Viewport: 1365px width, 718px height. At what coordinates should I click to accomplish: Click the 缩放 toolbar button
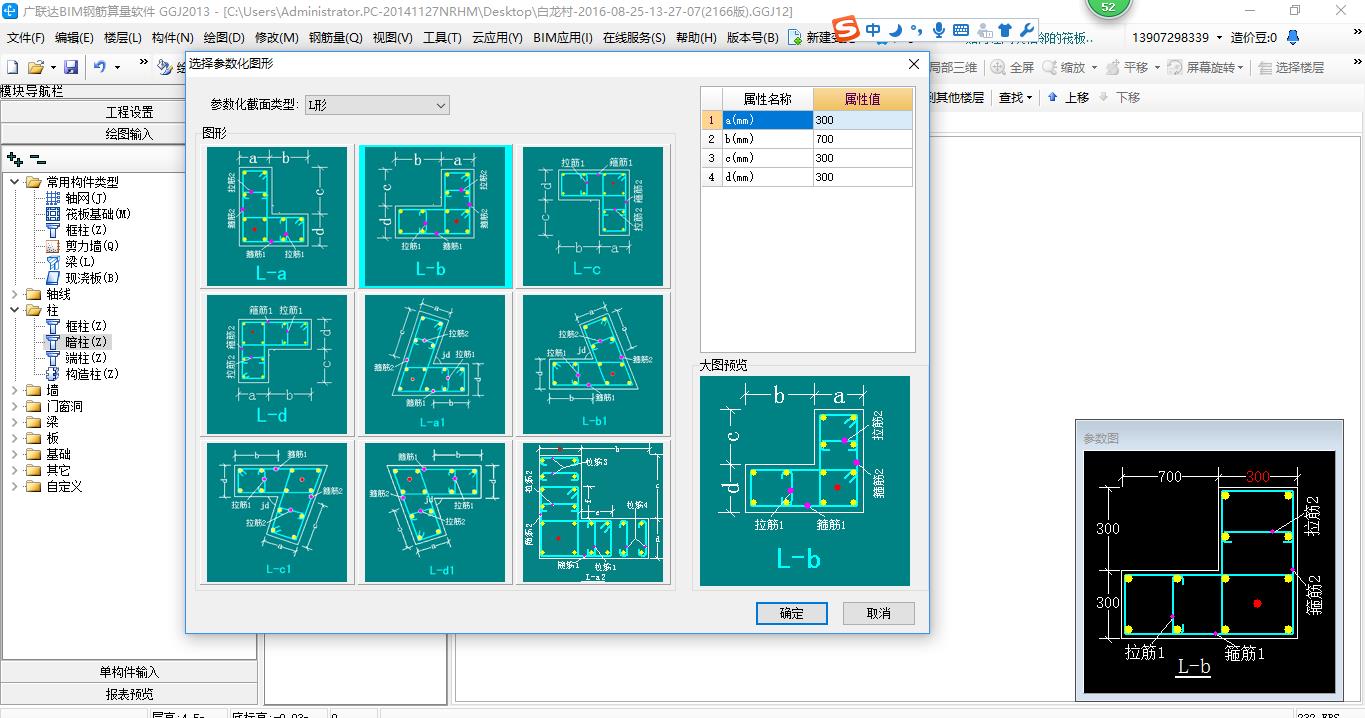1064,67
